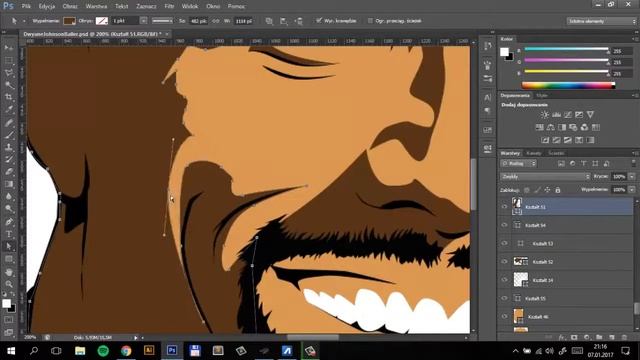Viewport: 640px width, 360px height.
Task: Hide the Kształt 46 layer
Action: (504, 316)
